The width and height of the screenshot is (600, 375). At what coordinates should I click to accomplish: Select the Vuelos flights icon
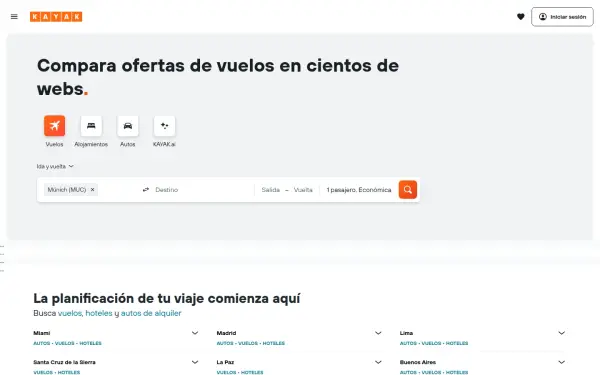54,126
